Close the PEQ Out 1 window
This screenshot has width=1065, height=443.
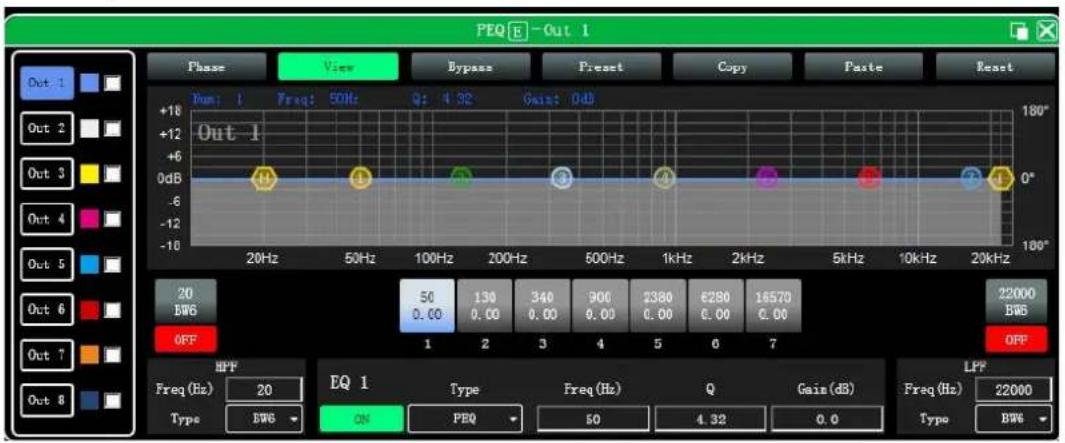pyautogui.click(x=1046, y=31)
